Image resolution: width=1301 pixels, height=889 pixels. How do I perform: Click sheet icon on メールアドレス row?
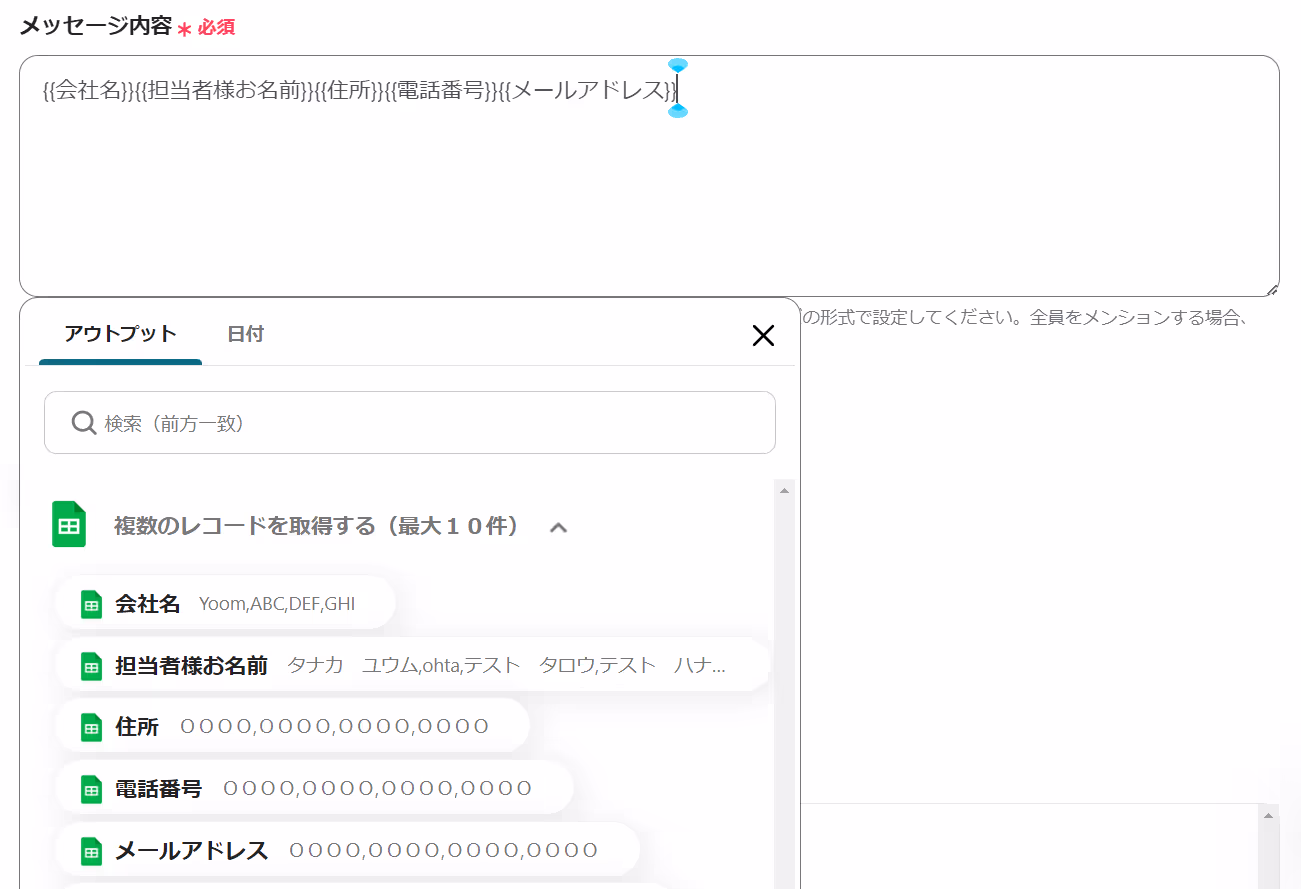point(91,851)
